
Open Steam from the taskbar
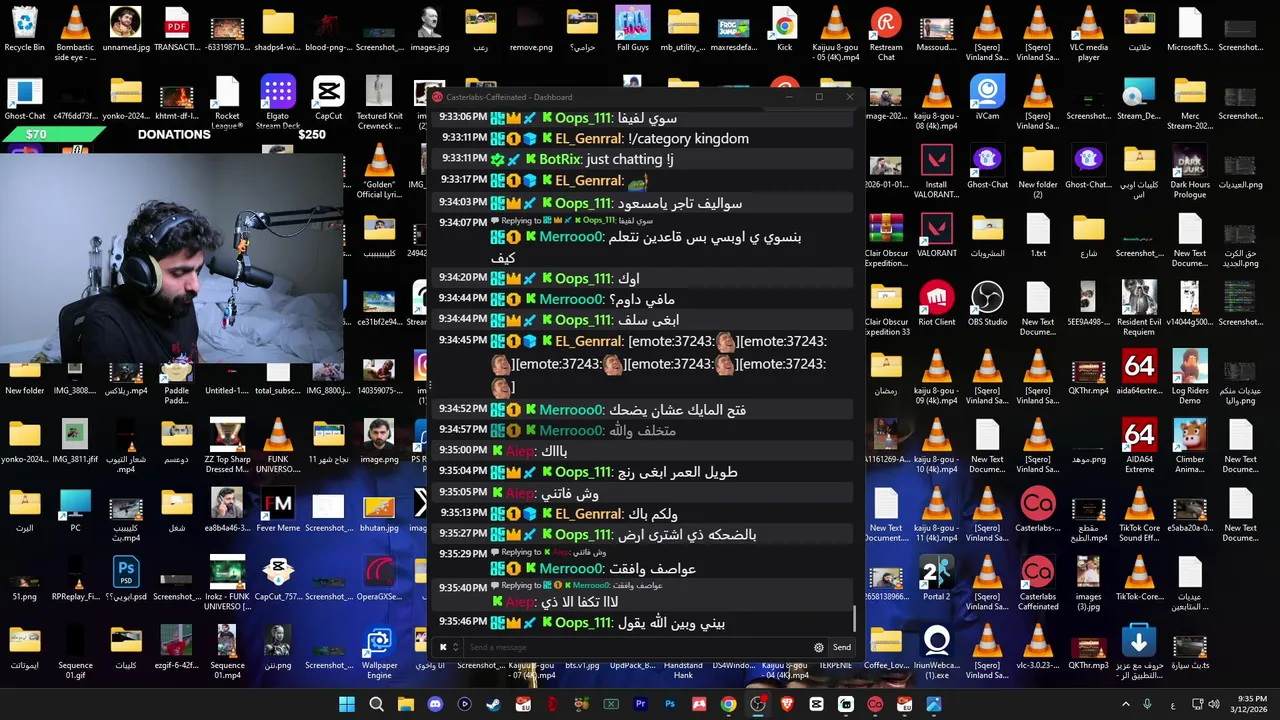(x=493, y=704)
